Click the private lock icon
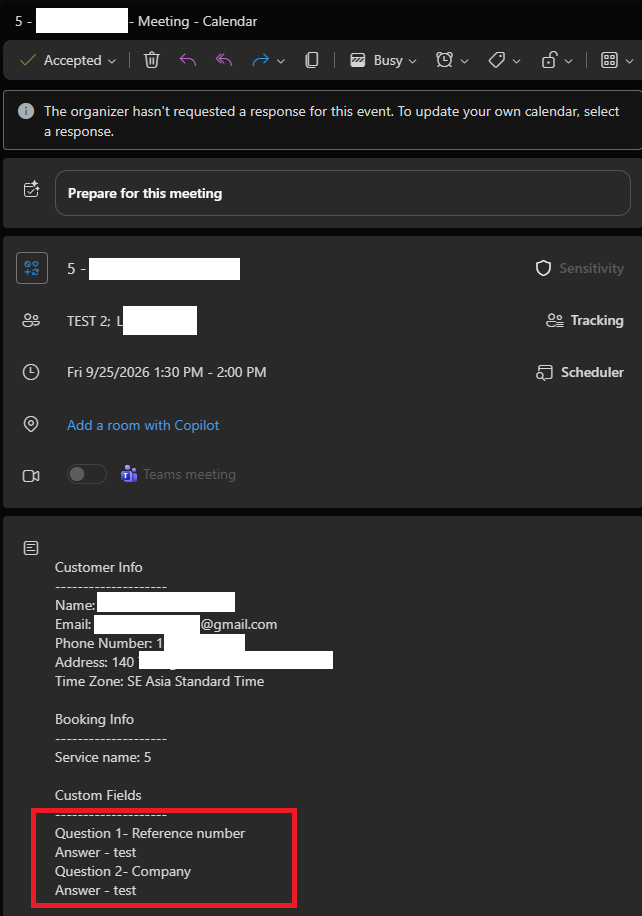 [549, 60]
